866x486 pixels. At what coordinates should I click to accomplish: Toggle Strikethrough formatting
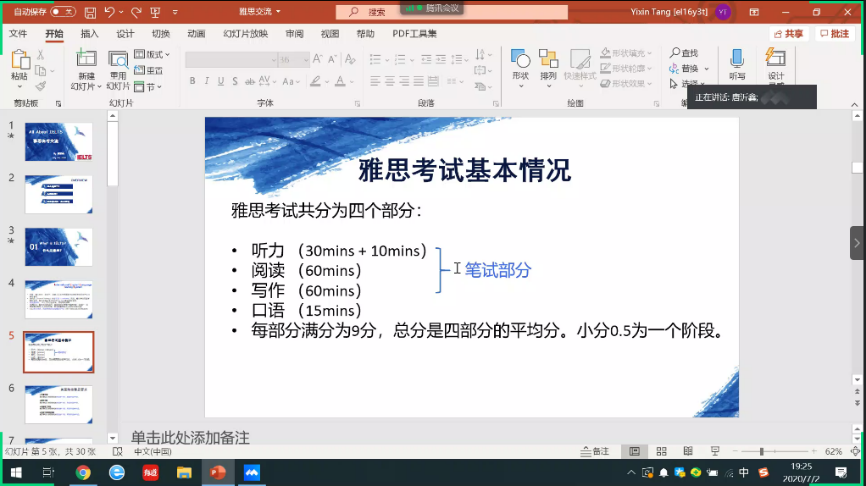250,81
